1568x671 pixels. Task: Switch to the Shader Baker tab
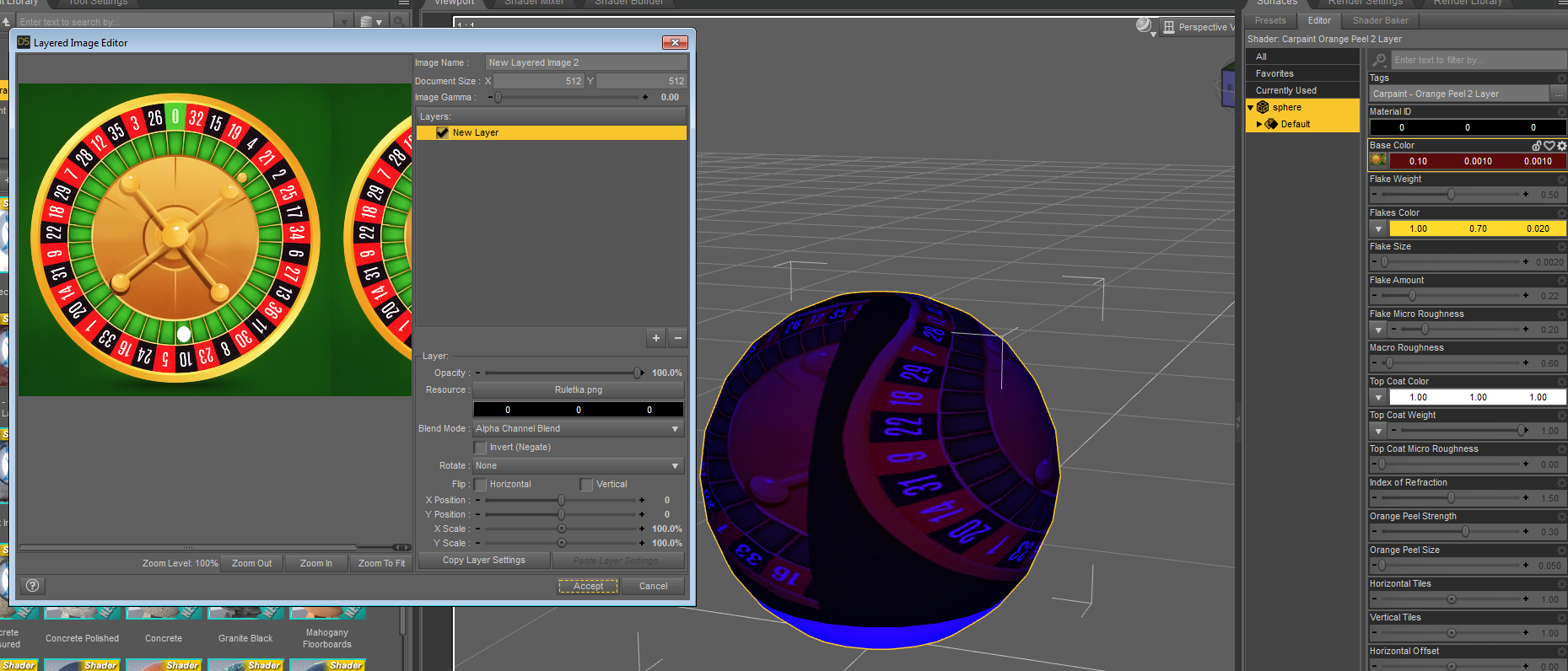point(1380,21)
